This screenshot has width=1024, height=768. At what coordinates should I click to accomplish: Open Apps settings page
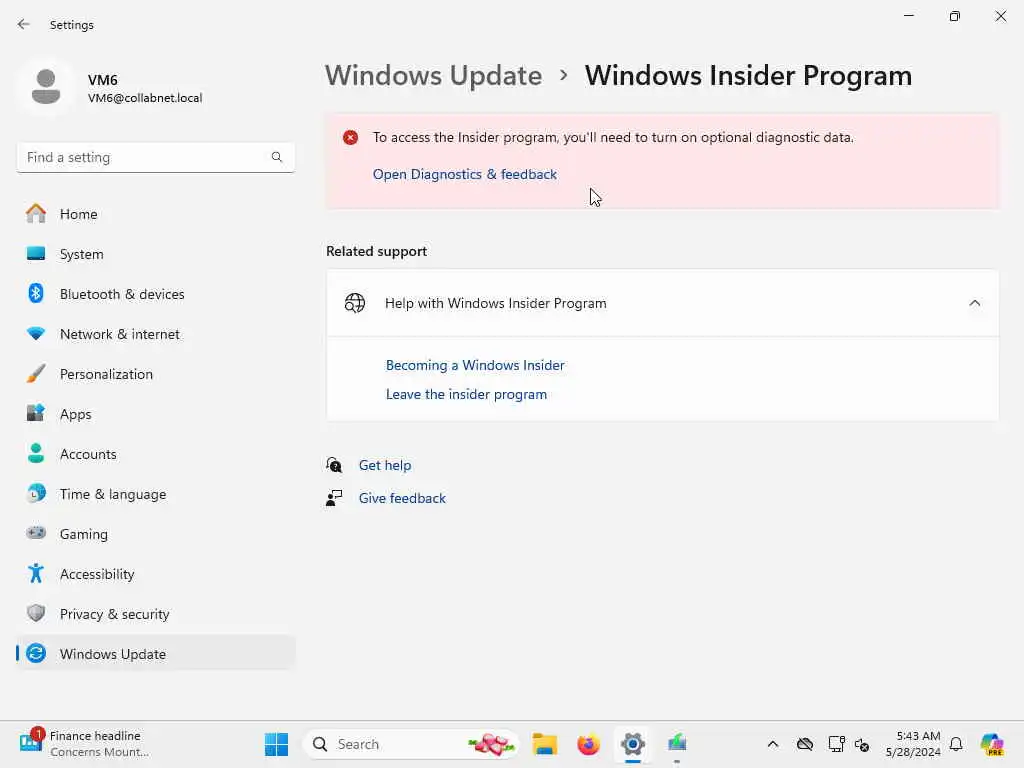point(155,414)
